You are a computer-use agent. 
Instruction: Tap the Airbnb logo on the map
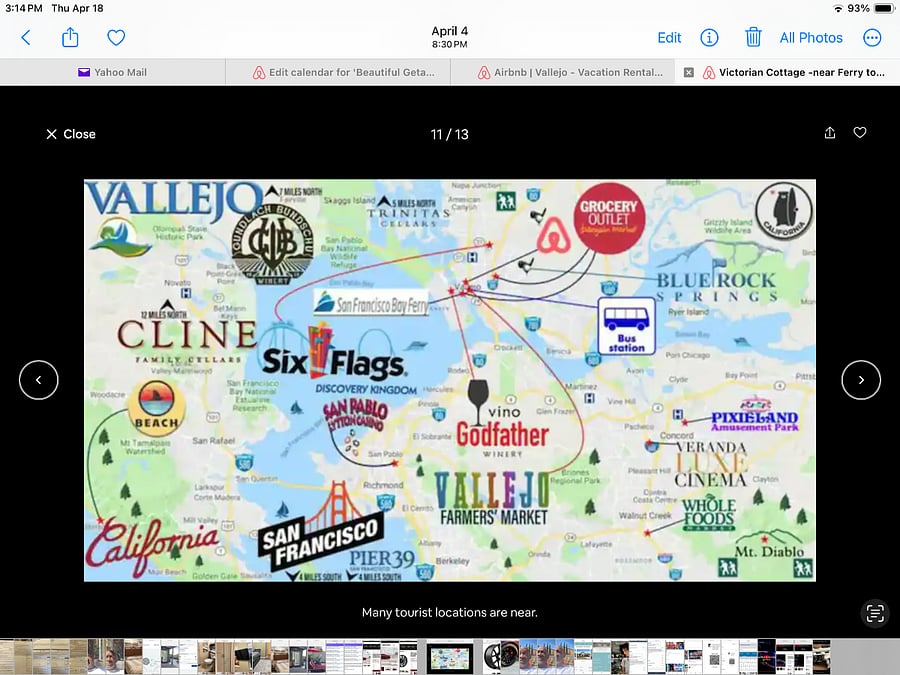pyautogui.click(x=553, y=235)
